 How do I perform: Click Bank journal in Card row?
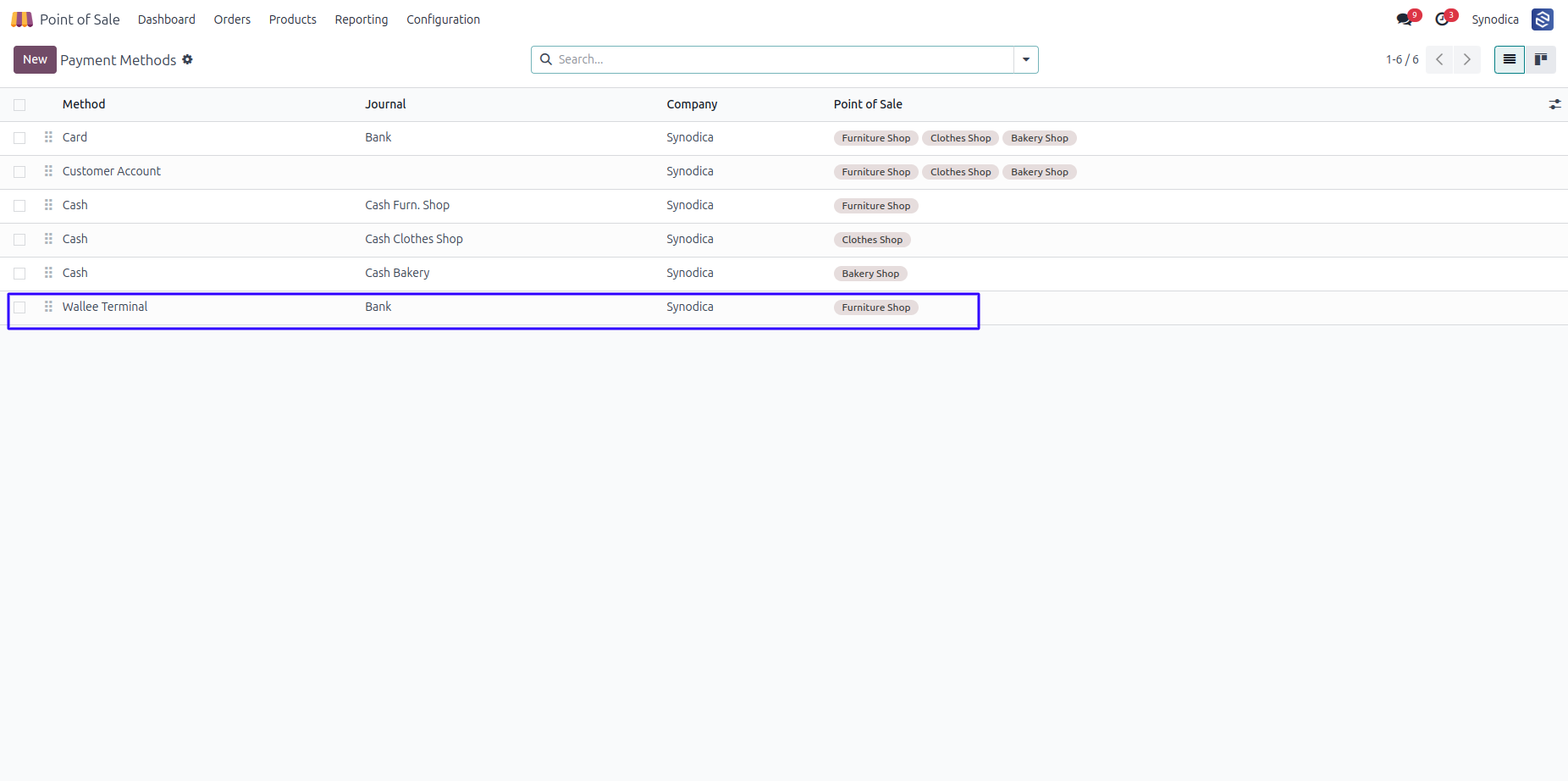(x=378, y=137)
